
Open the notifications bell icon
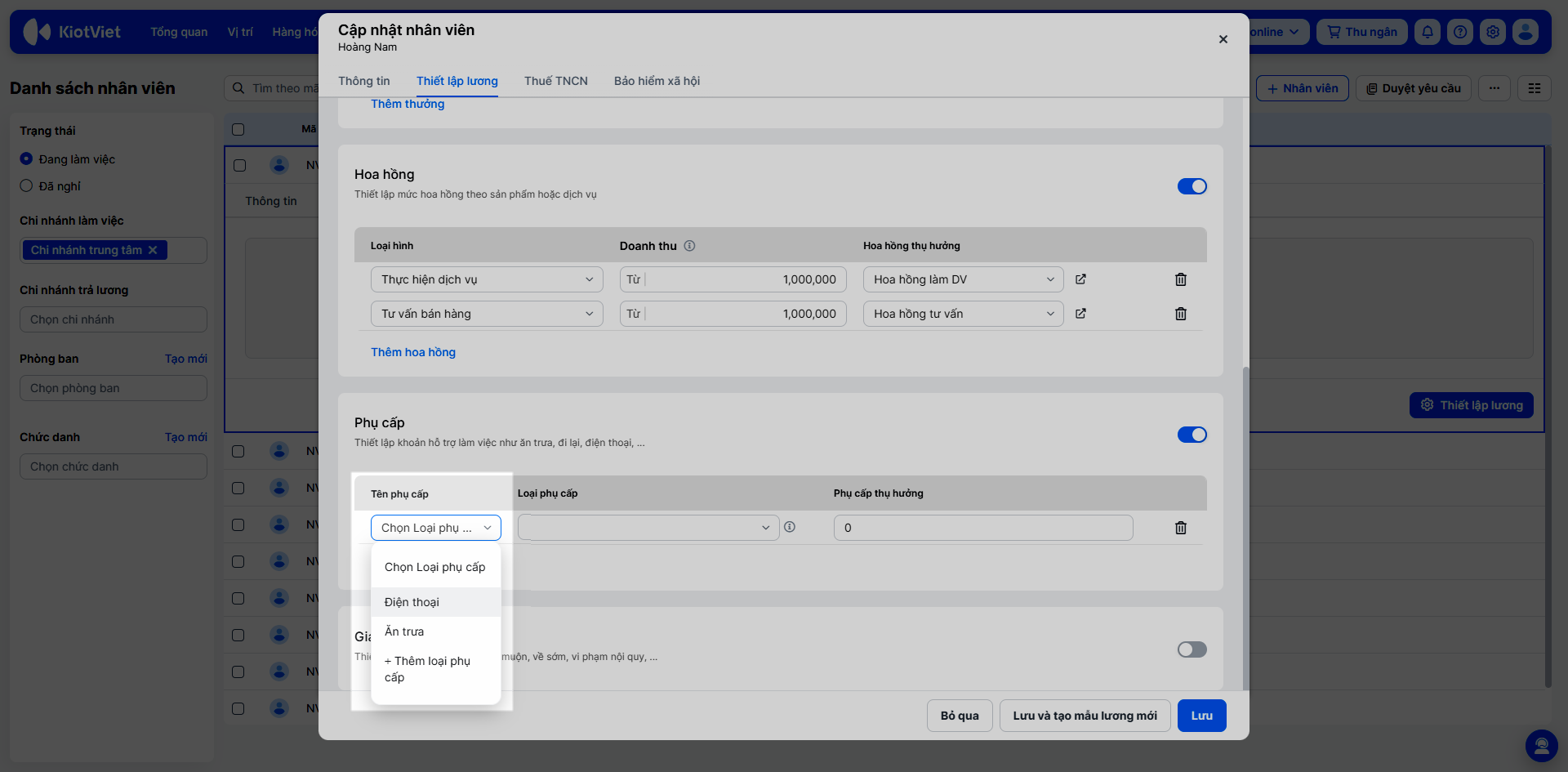tap(1428, 32)
